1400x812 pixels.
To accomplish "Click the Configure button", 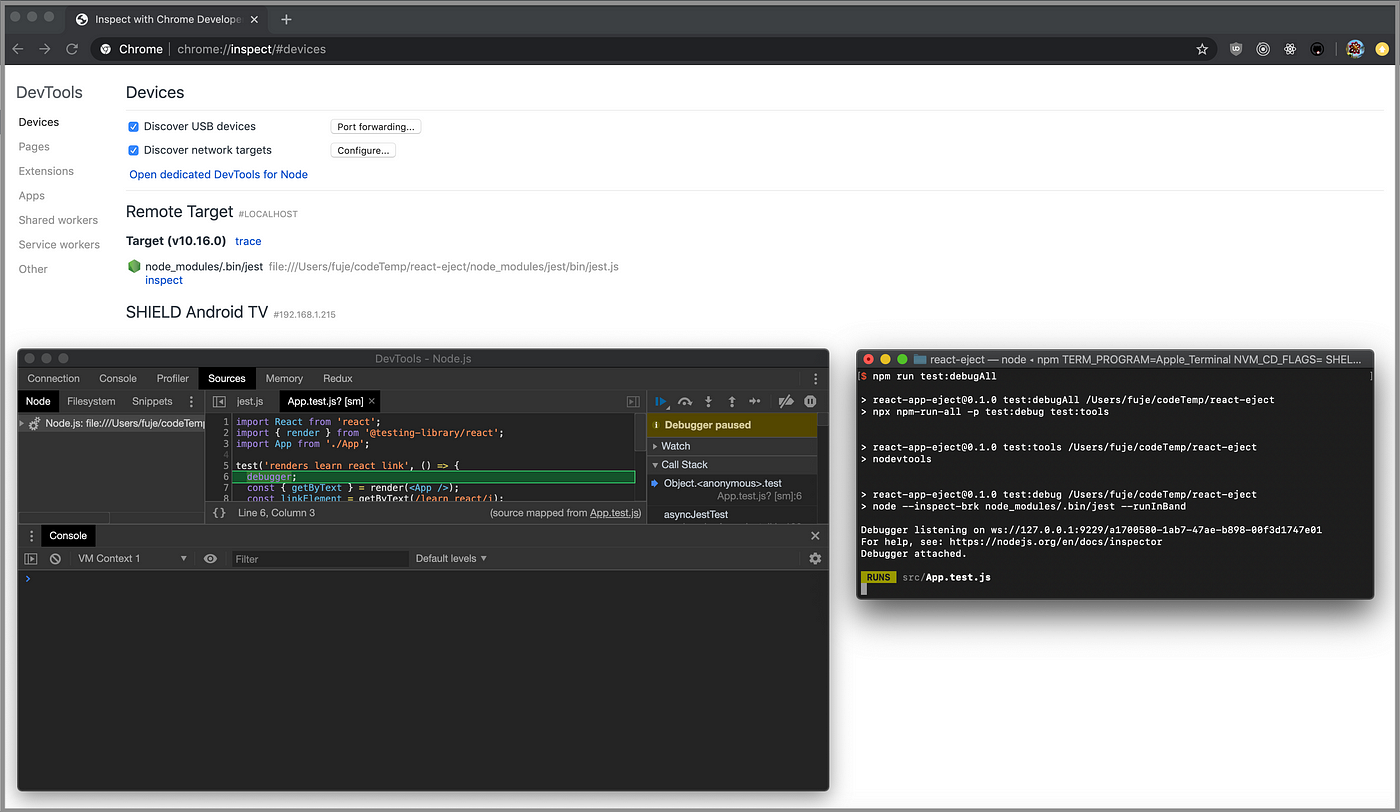I will pos(363,151).
